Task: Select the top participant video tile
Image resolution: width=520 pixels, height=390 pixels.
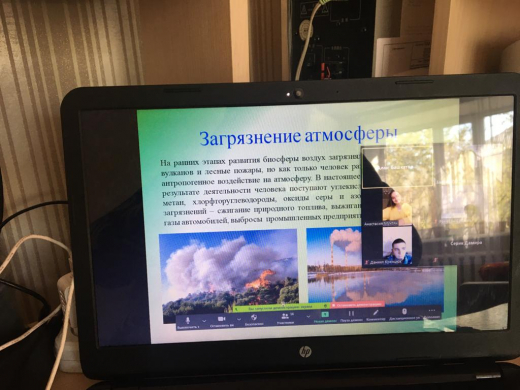Action: point(398,166)
